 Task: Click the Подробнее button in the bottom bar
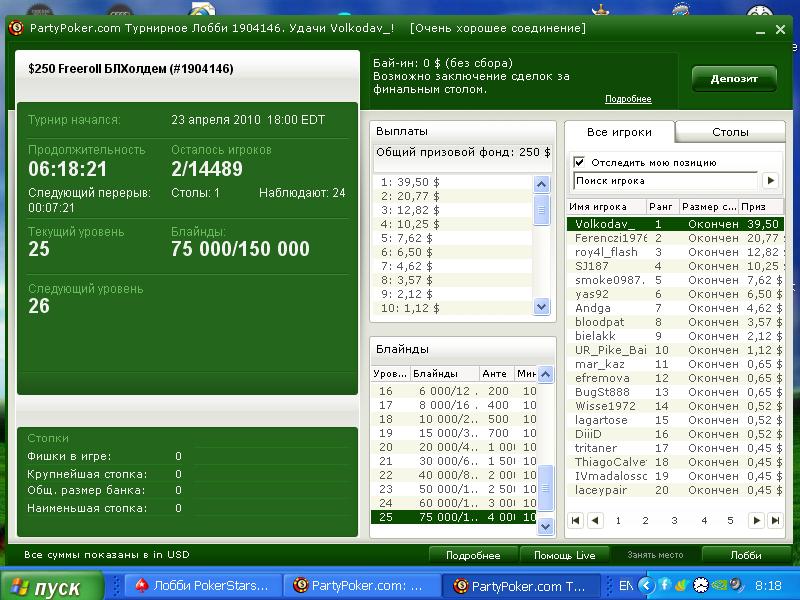point(473,555)
